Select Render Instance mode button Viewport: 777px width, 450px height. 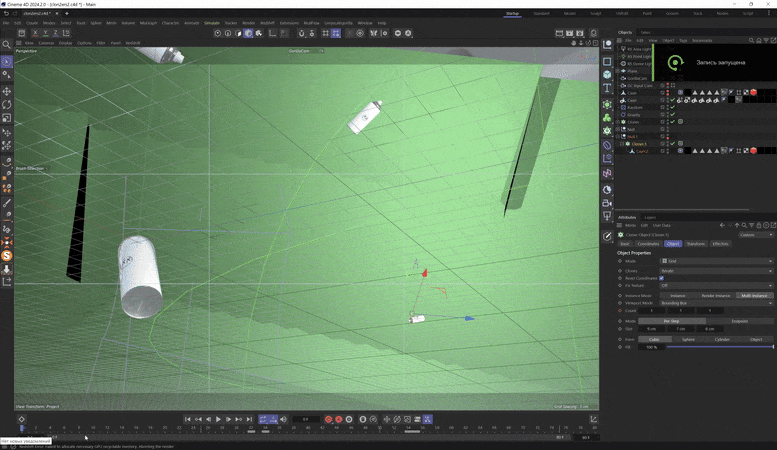[x=716, y=295]
